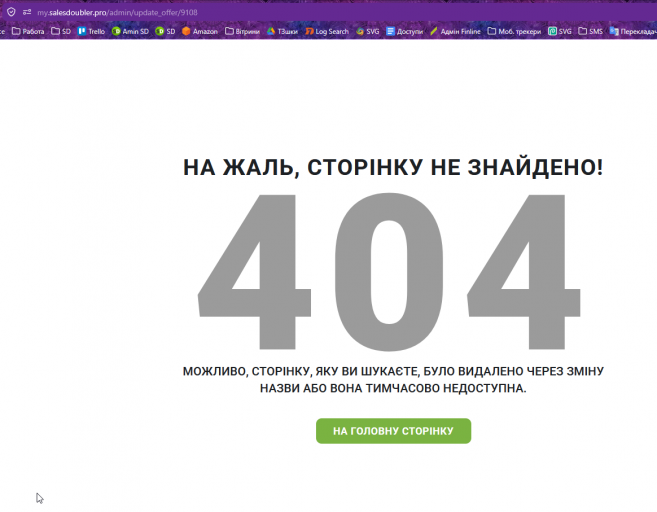Open the Перекладач translator bookmark

[x=633, y=31]
